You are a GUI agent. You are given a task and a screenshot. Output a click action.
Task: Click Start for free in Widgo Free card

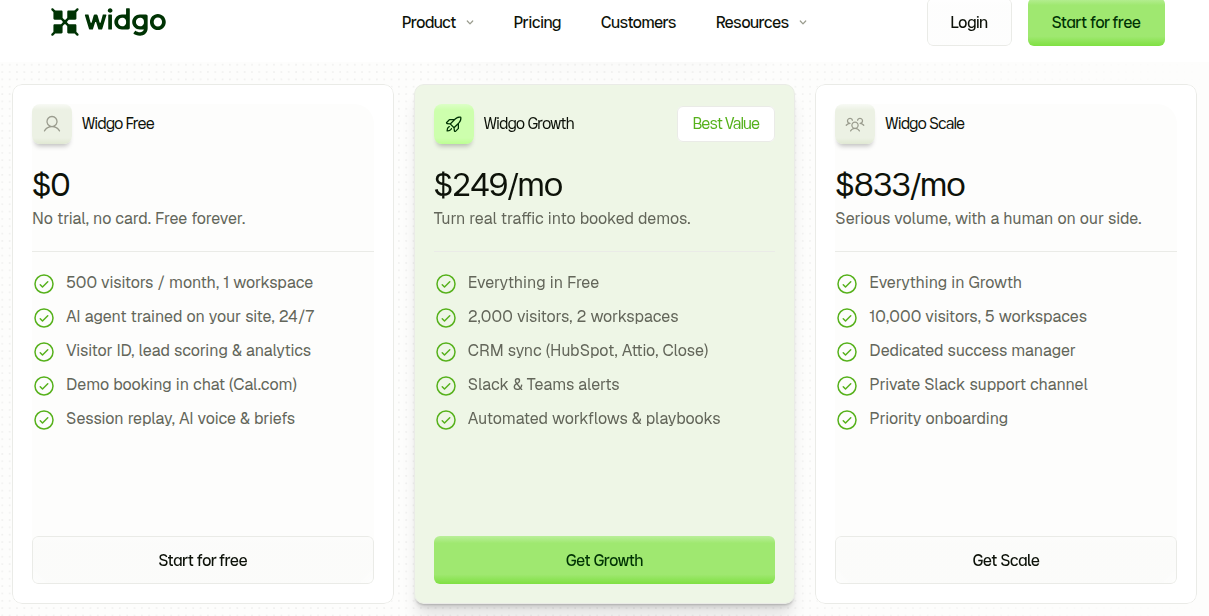(203, 560)
